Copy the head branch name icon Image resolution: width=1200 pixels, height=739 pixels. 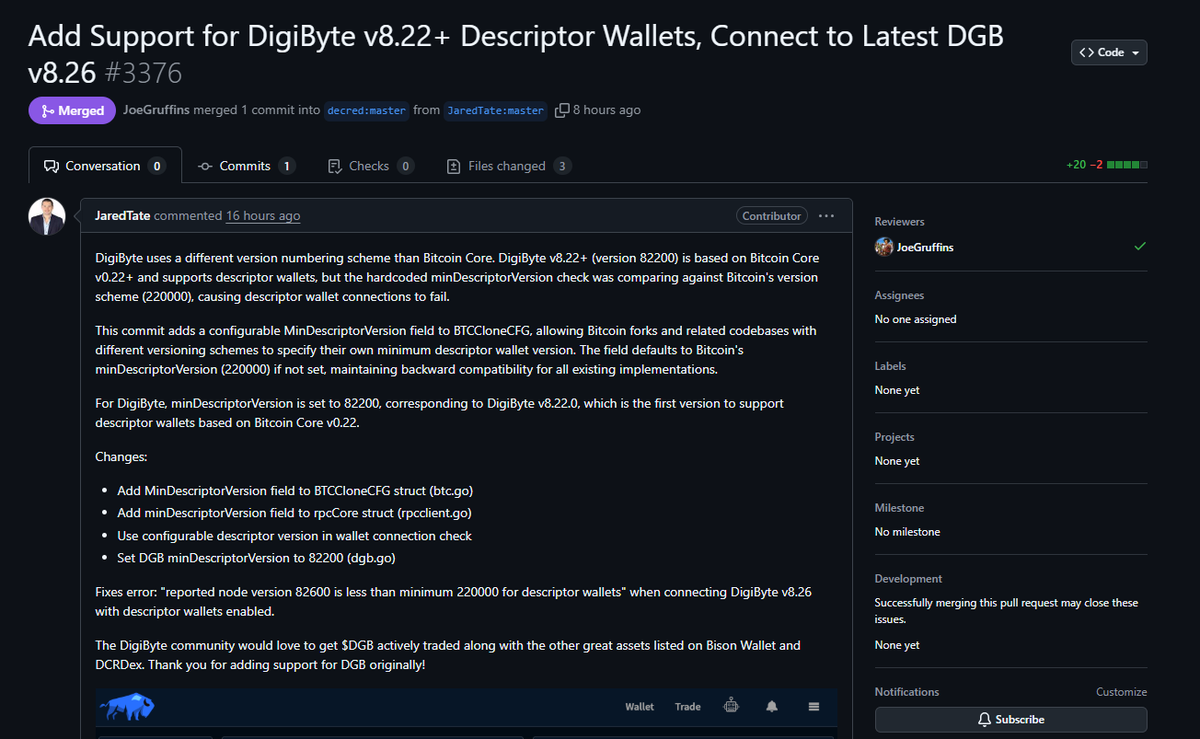click(562, 110)
